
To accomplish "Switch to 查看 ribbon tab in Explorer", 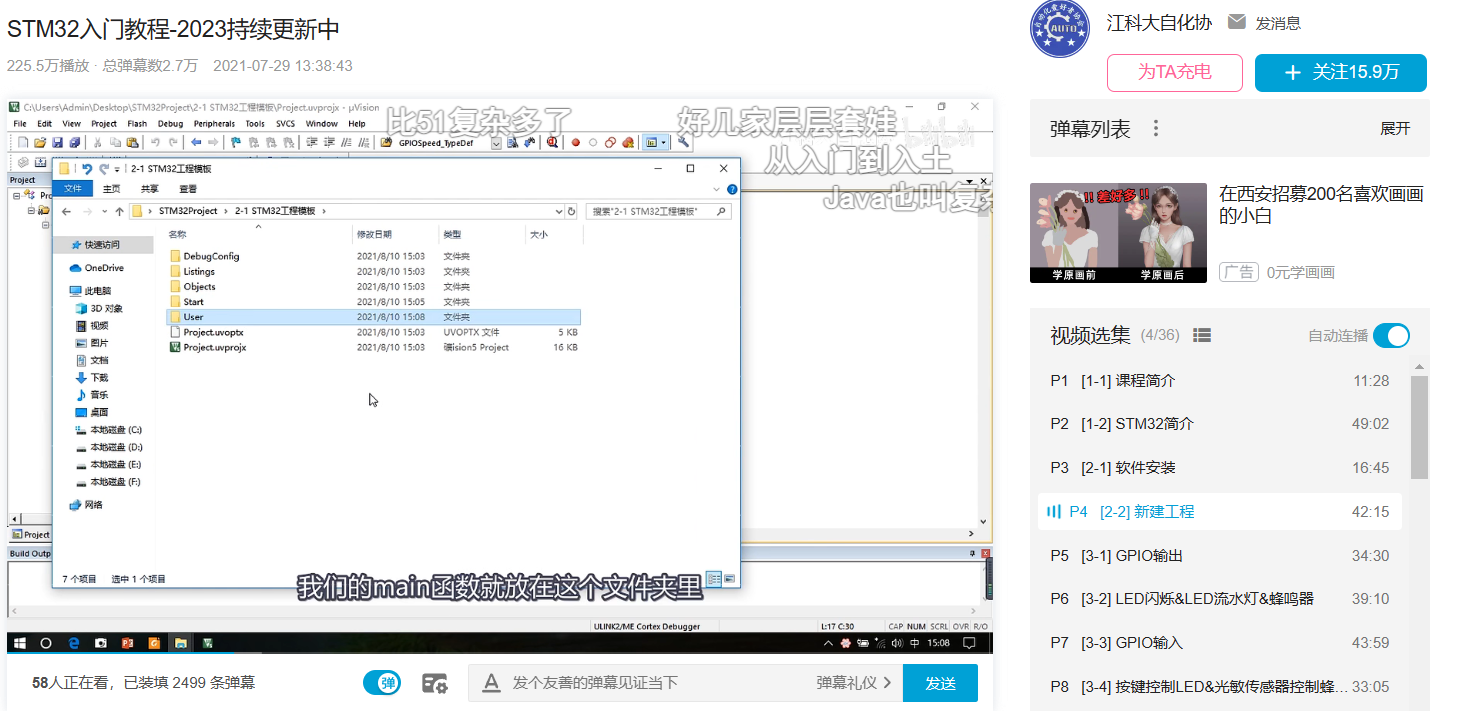I will [x=188, y=188].
